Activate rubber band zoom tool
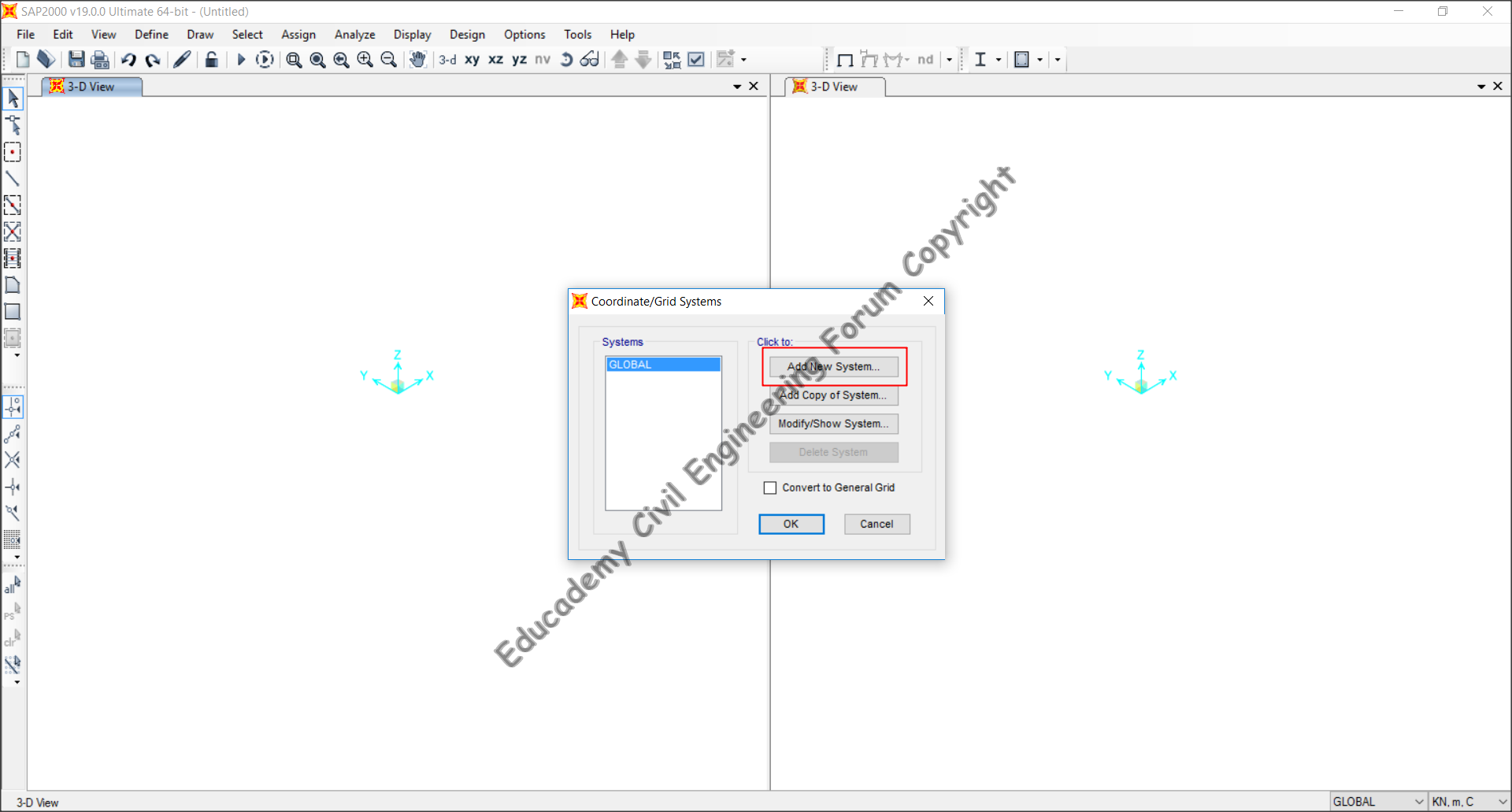The width and height of the screenshot is (1512, 812). (x=294, y=59)
